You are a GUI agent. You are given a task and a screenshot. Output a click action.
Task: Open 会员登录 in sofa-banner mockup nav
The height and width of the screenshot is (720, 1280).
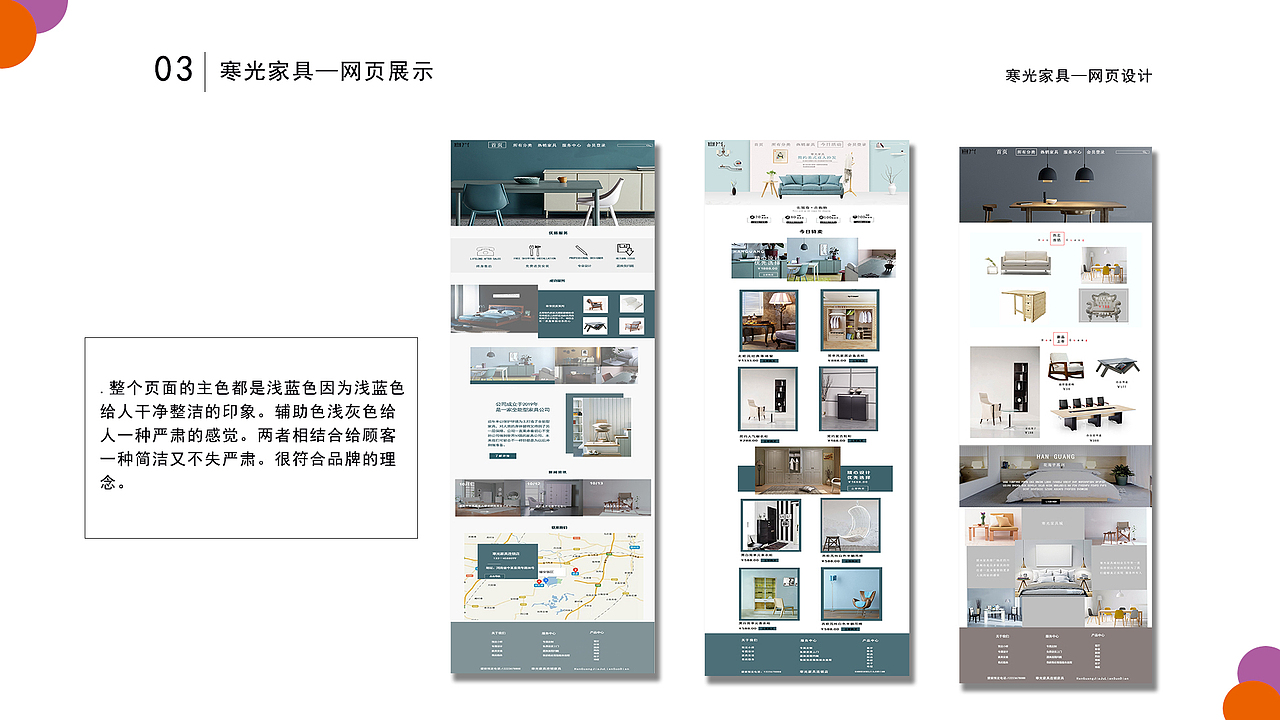[856, 145]
